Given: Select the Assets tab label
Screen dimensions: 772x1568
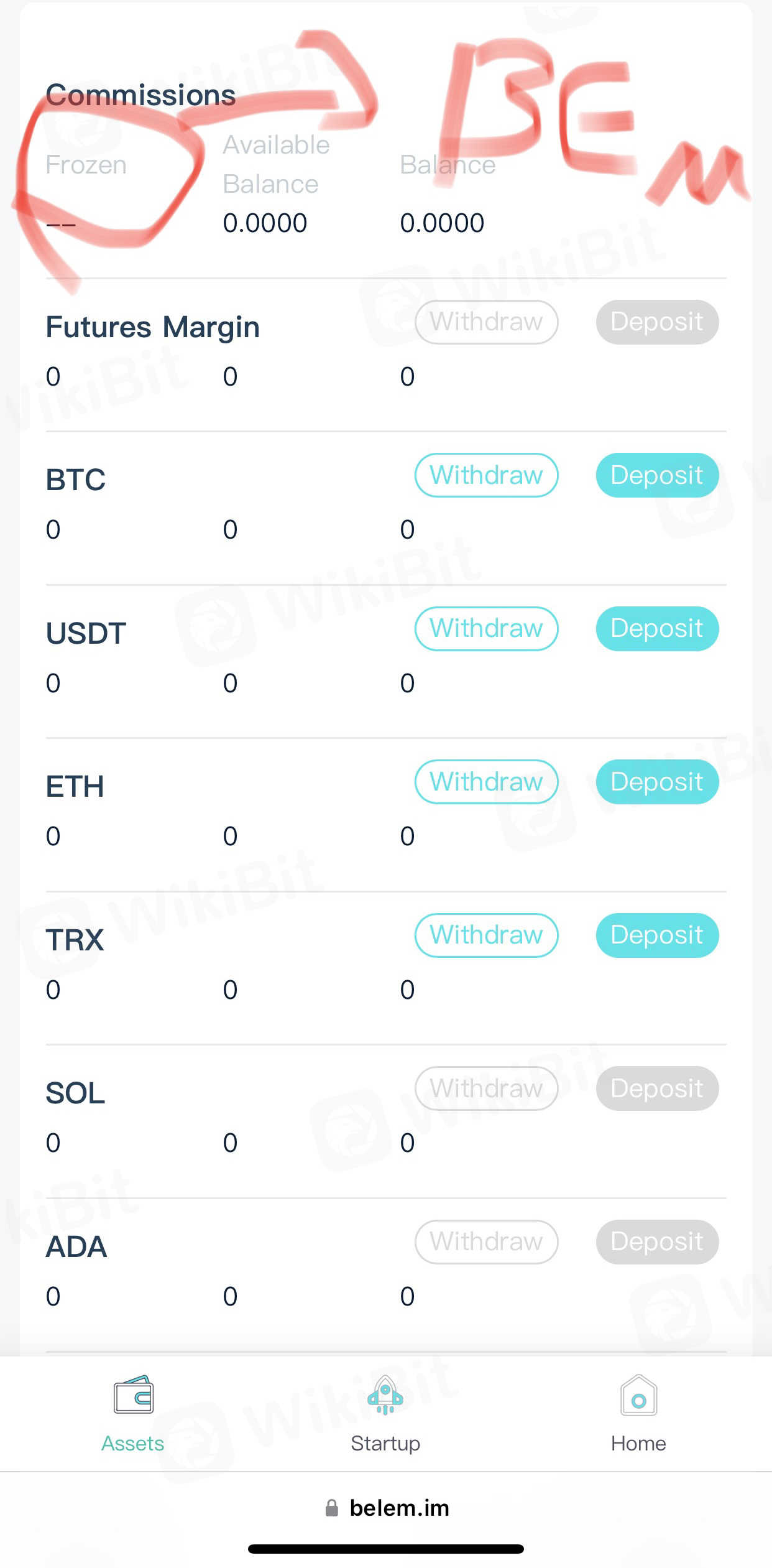Looking at the screenshot, I should [133, 1443].
